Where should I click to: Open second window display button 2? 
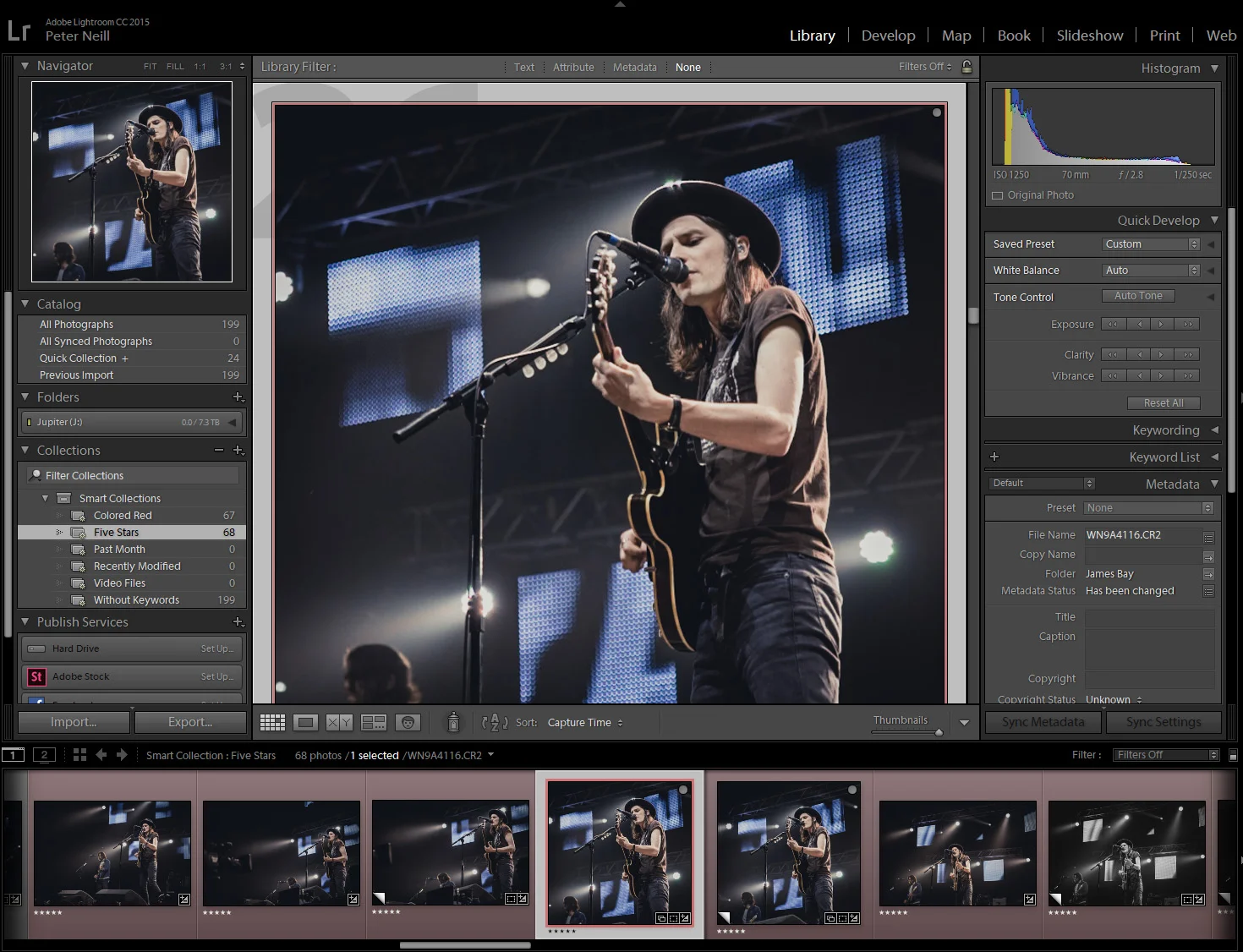click(x=44, y=755)
